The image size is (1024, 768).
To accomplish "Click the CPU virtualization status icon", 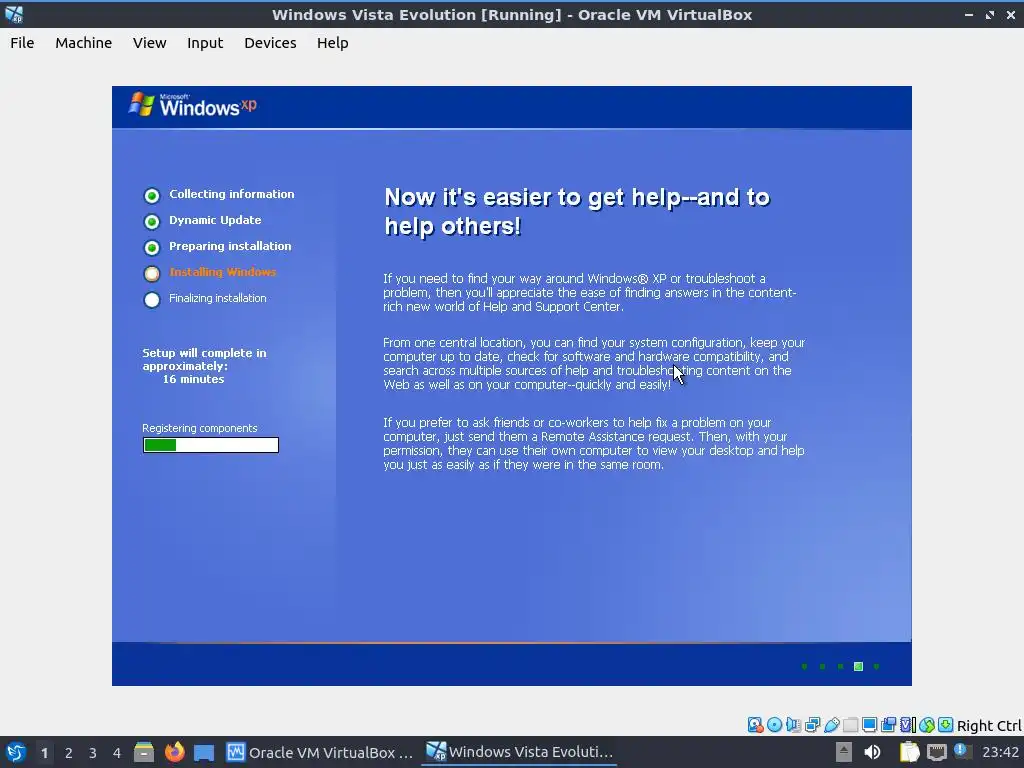I will pos(908,725).
